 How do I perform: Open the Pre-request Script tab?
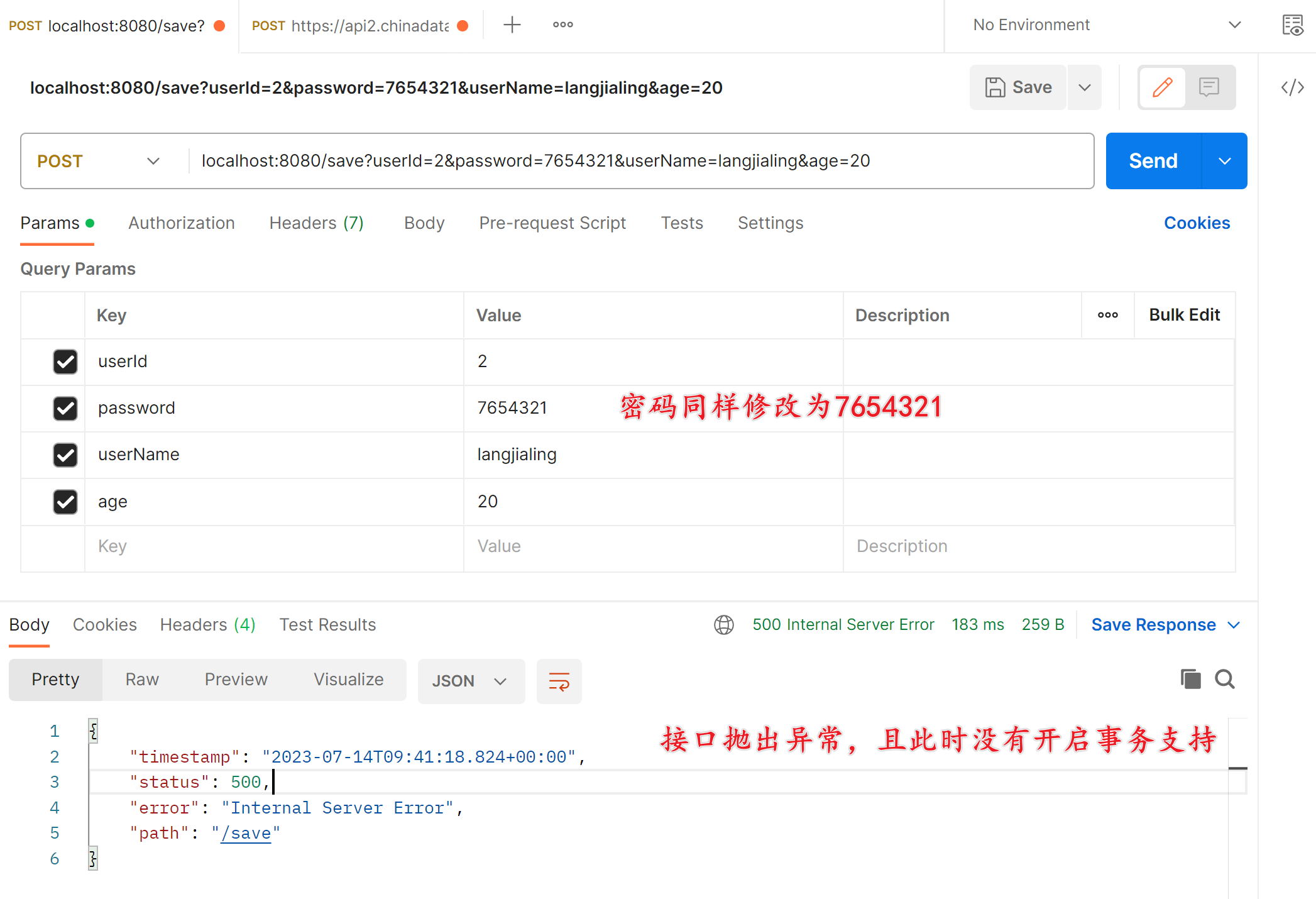click(x=552, y=223)
